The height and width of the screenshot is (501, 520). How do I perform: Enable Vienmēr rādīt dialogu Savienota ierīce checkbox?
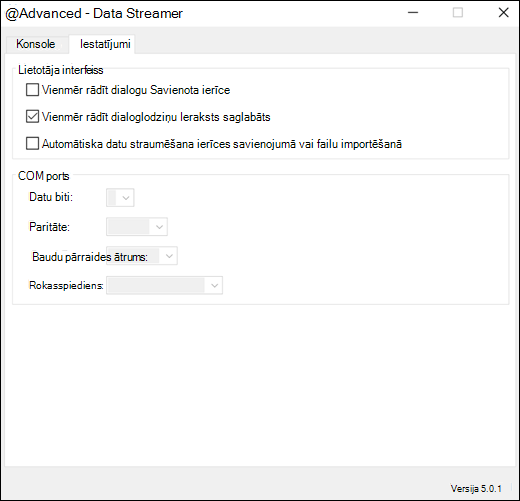pos(32,90)
